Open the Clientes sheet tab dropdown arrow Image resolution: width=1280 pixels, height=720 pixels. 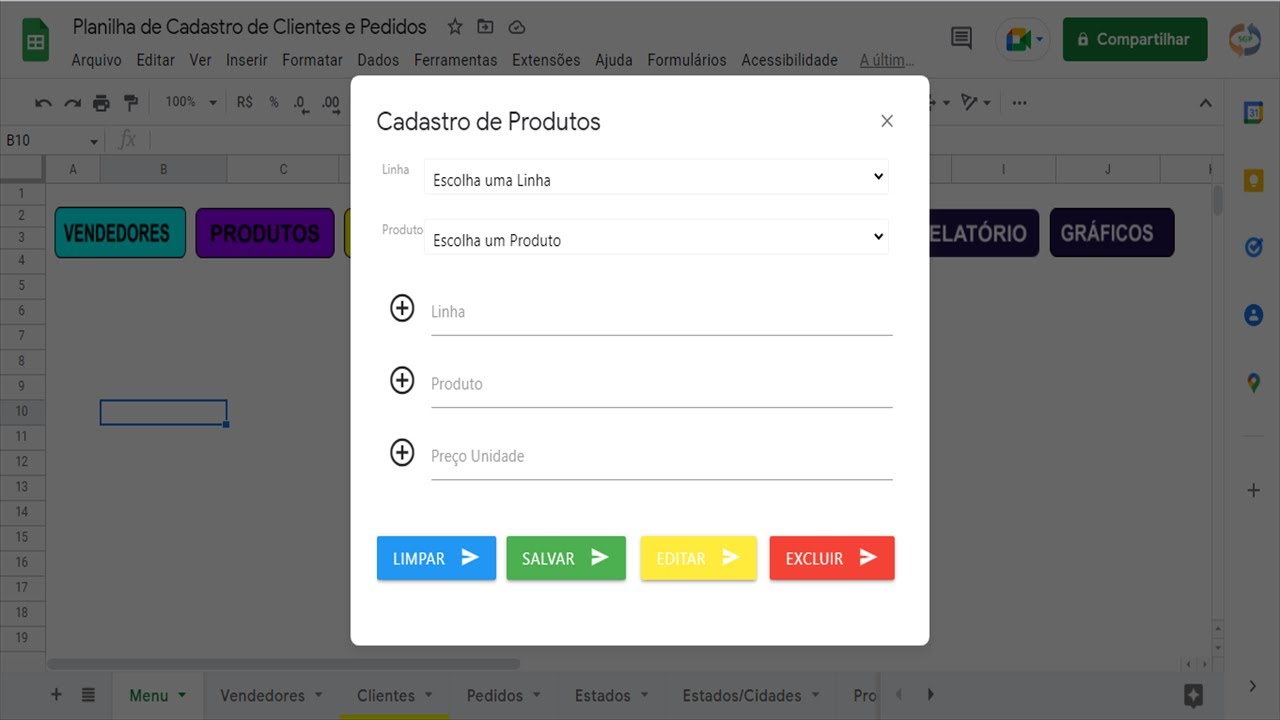click(x=428, y=695)
